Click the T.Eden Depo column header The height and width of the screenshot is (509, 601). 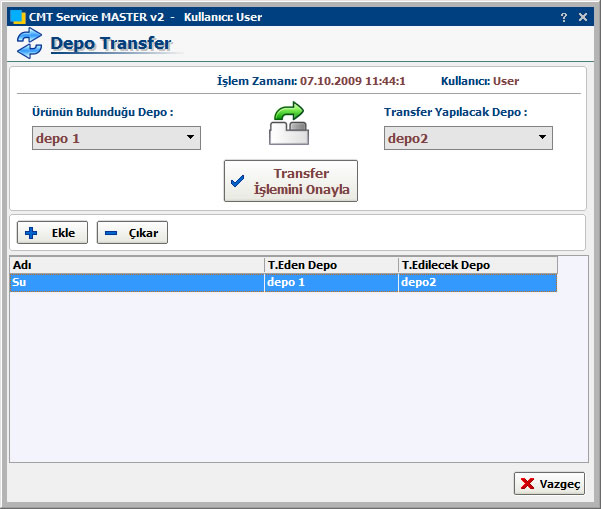330,265
